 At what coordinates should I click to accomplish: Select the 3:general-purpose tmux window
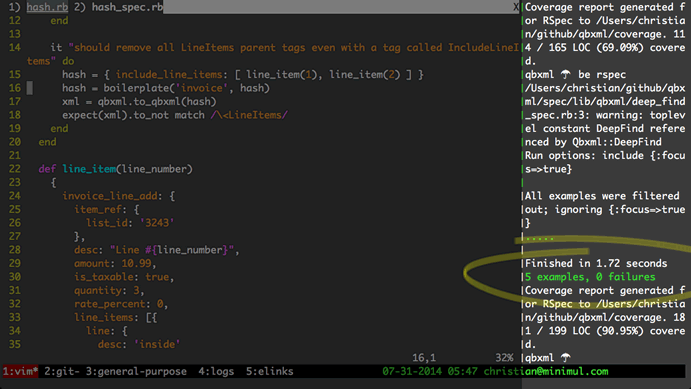point(136,371)
